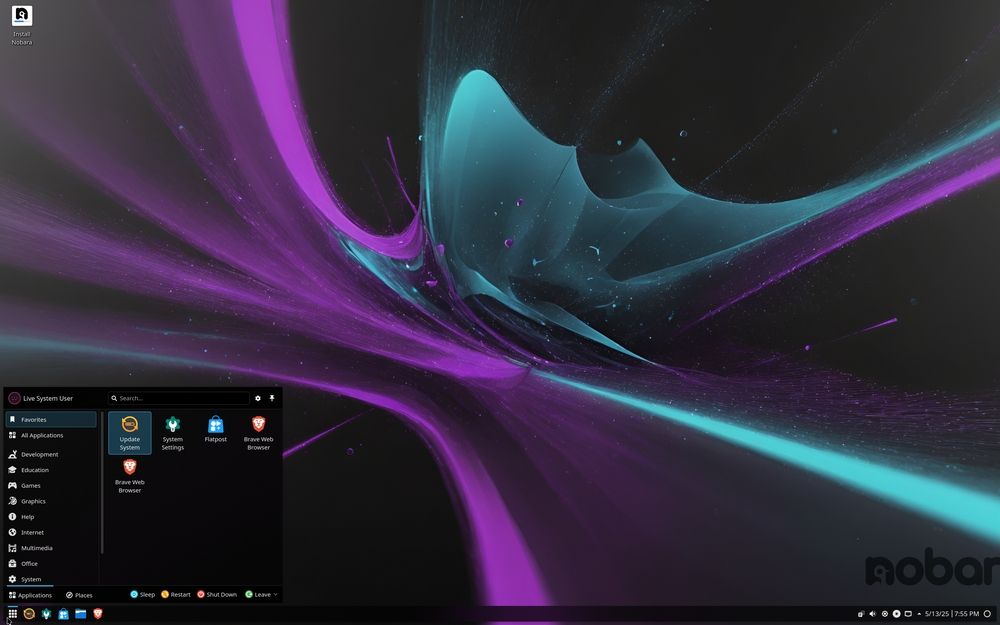Screen dimensions: 1000x625
Task: Expand hidden system tray icons
Action: (918, 614)
